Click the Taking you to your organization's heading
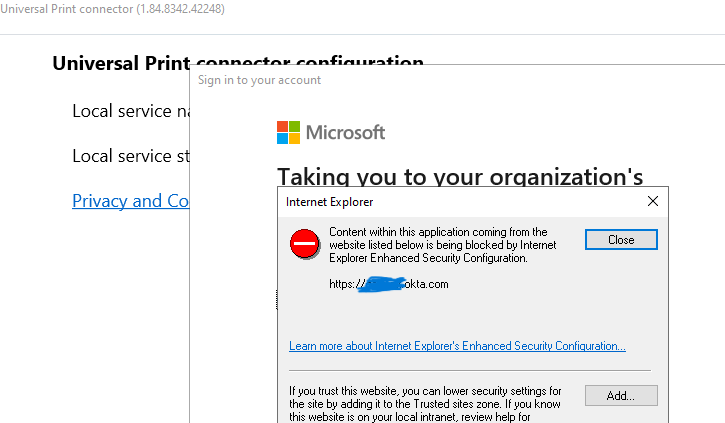 tap(459, 176)
